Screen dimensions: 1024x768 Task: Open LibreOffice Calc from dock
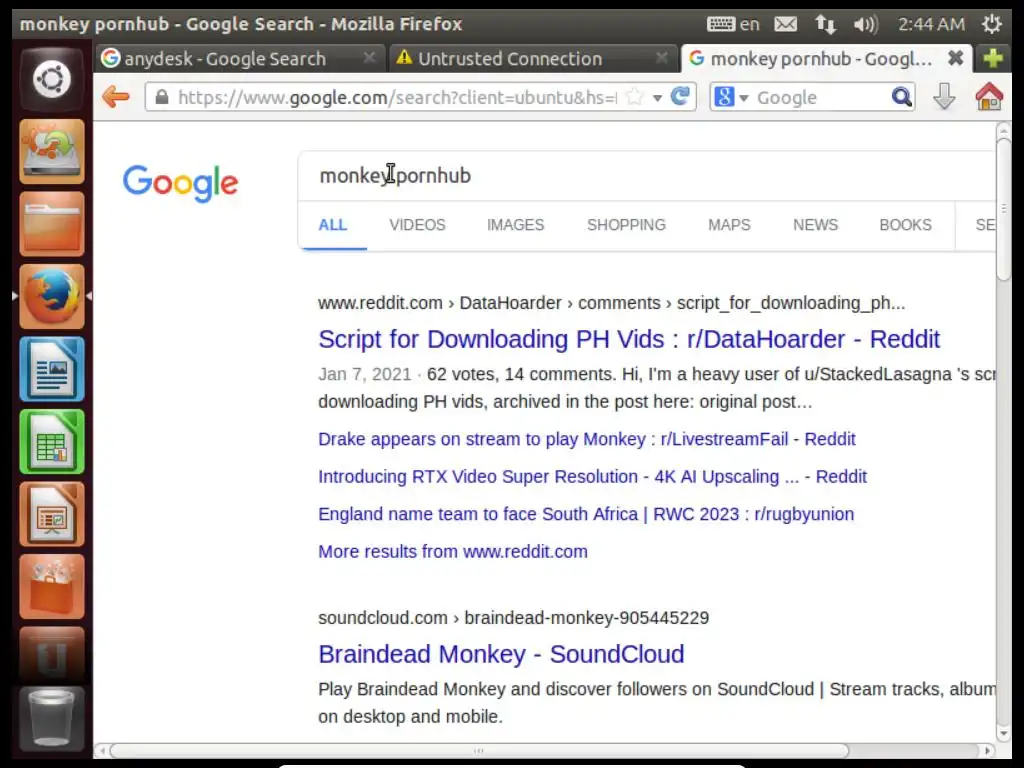click(52, 441)
